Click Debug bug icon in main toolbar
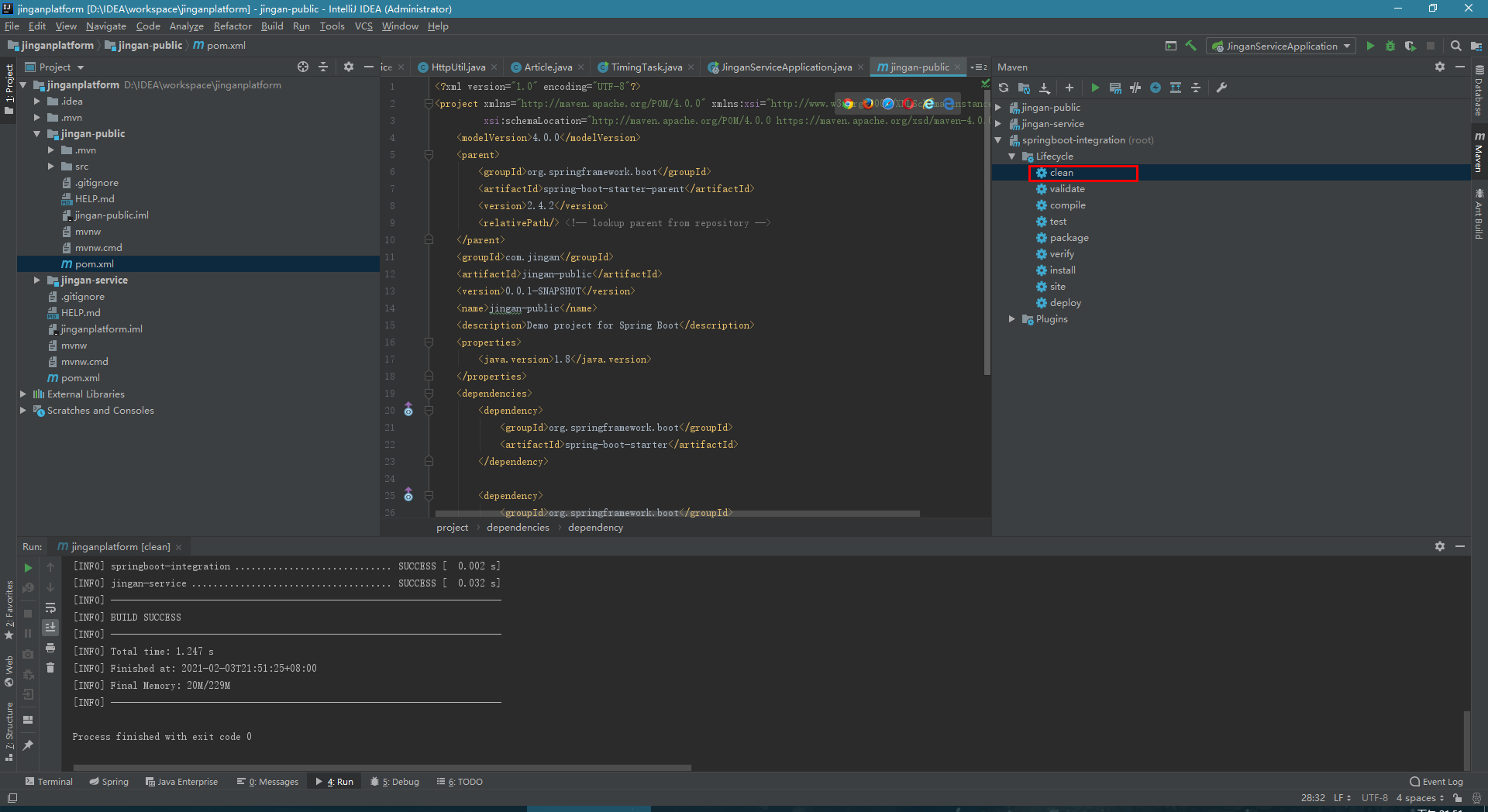Image resolution: width=1488 pixels, height=812 pixels. [x=1390, y=46]
